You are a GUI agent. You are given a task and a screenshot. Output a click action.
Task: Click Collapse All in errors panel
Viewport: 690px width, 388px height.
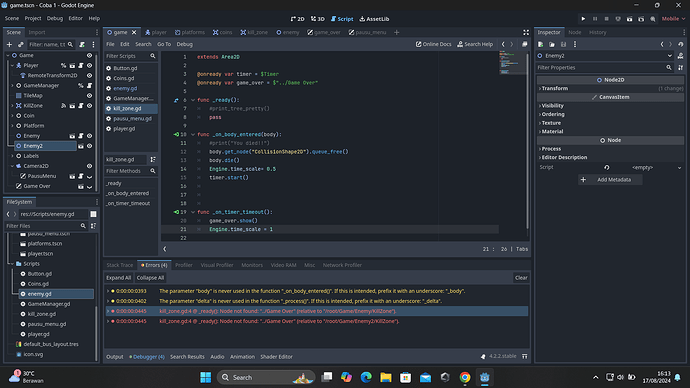[x=150, y=278]
